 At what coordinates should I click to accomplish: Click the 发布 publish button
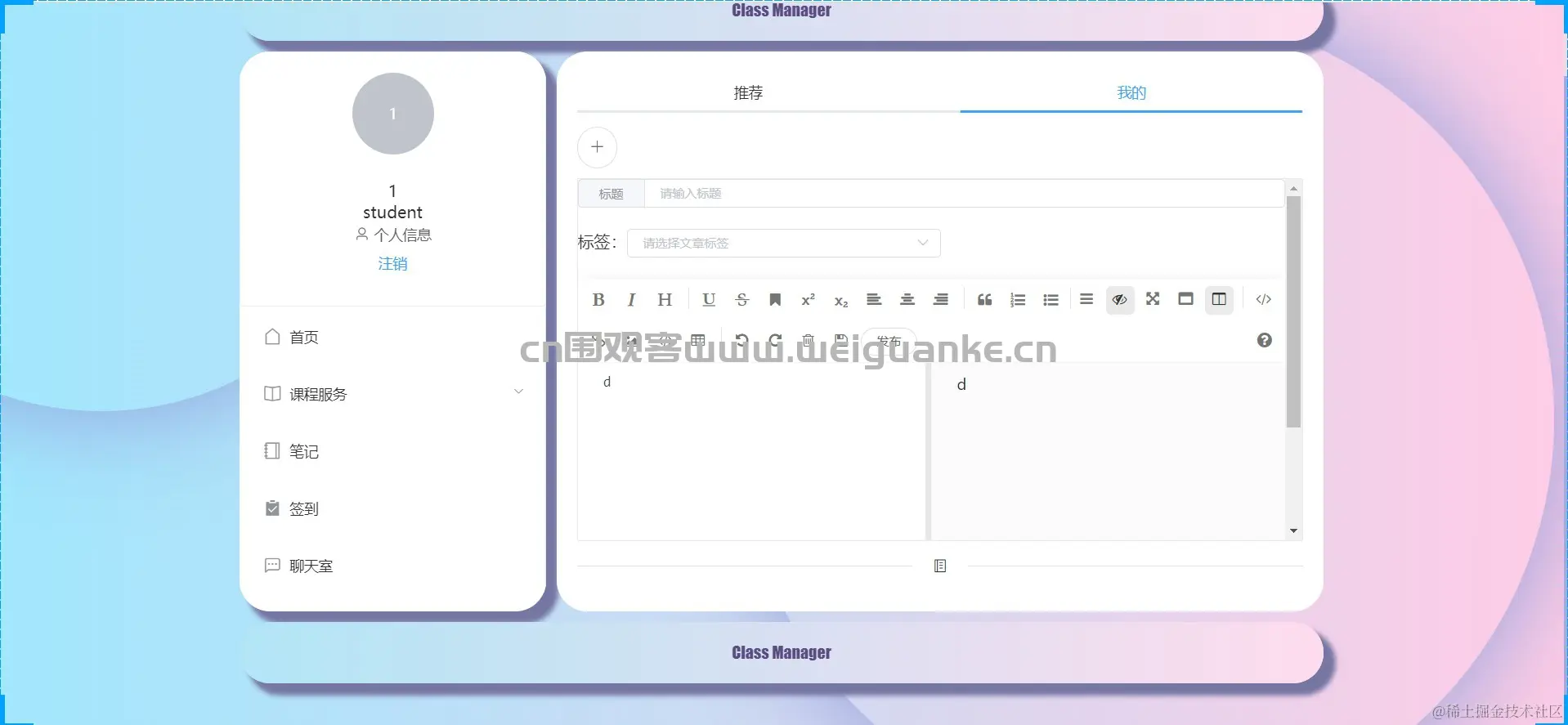coord(889,341)
